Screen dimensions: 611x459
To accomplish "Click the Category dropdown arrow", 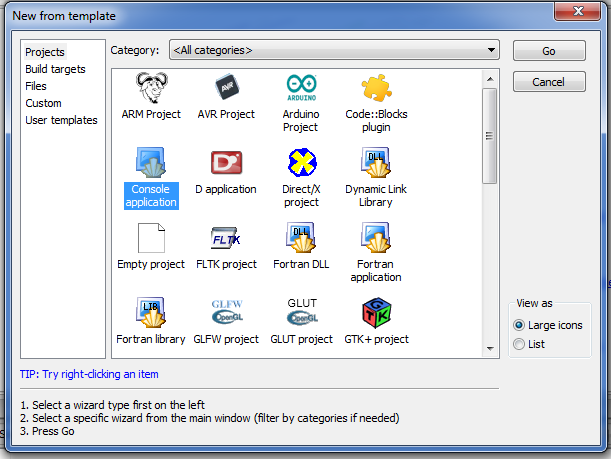I will pos(491,50).
